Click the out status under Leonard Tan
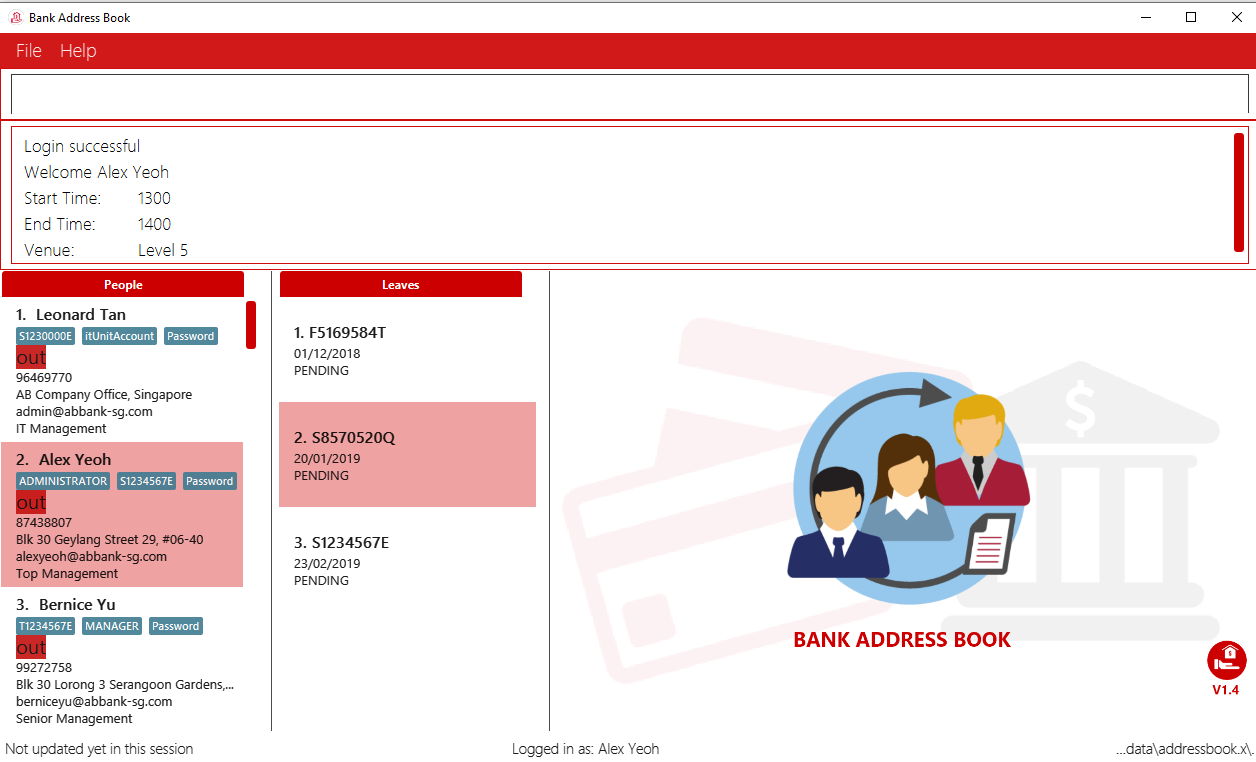Screen dimensions: 1256x762 tap(31, 358)
